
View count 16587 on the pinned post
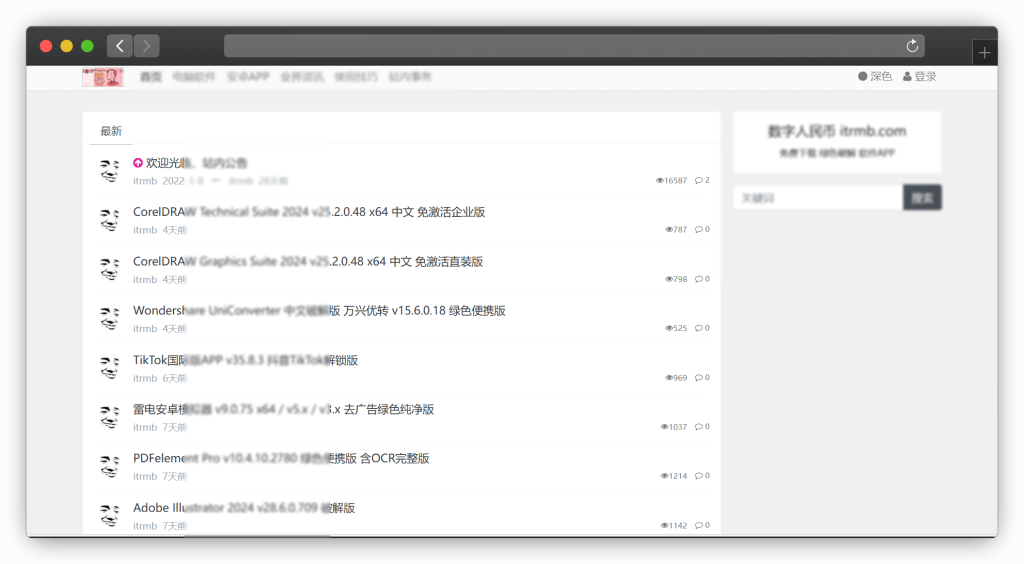click(671, 180)
